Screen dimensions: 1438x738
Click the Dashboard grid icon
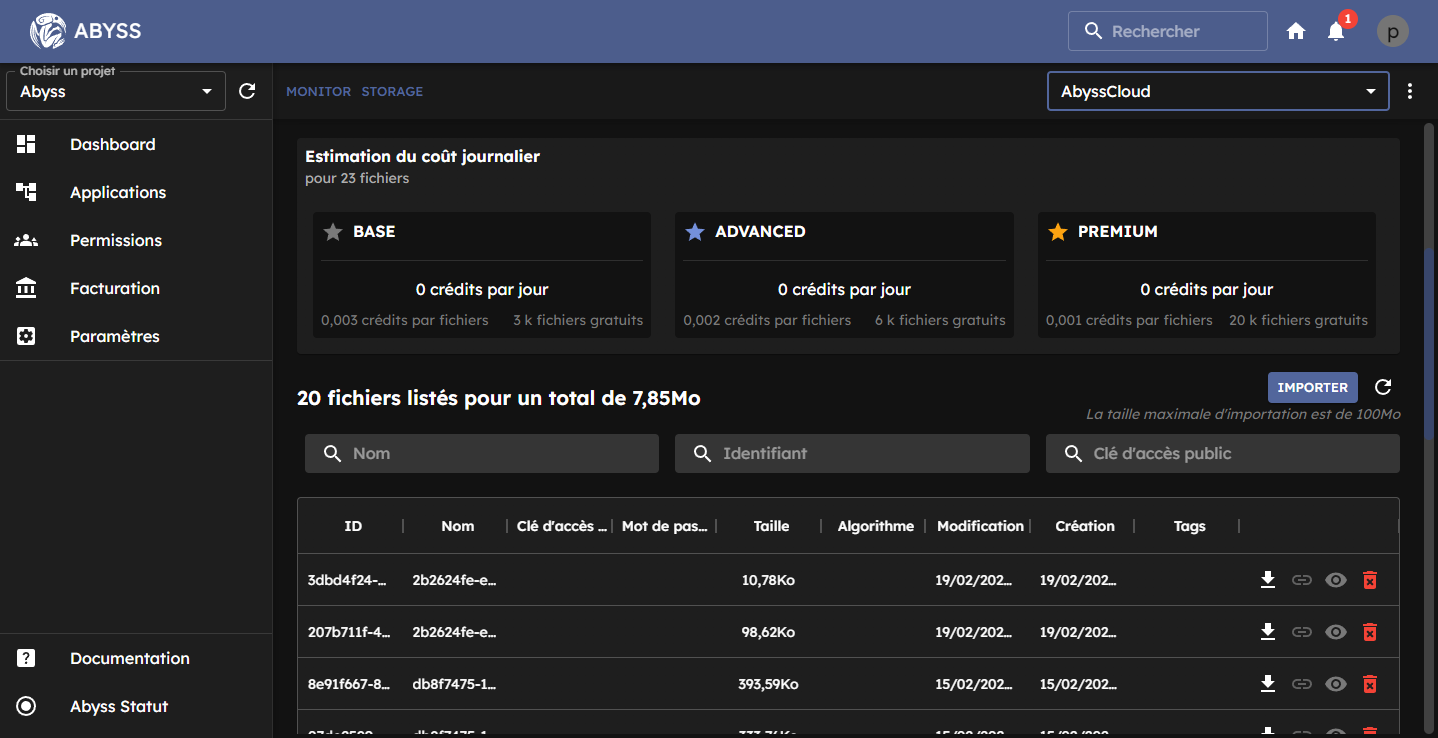click(x=26, y=144)
